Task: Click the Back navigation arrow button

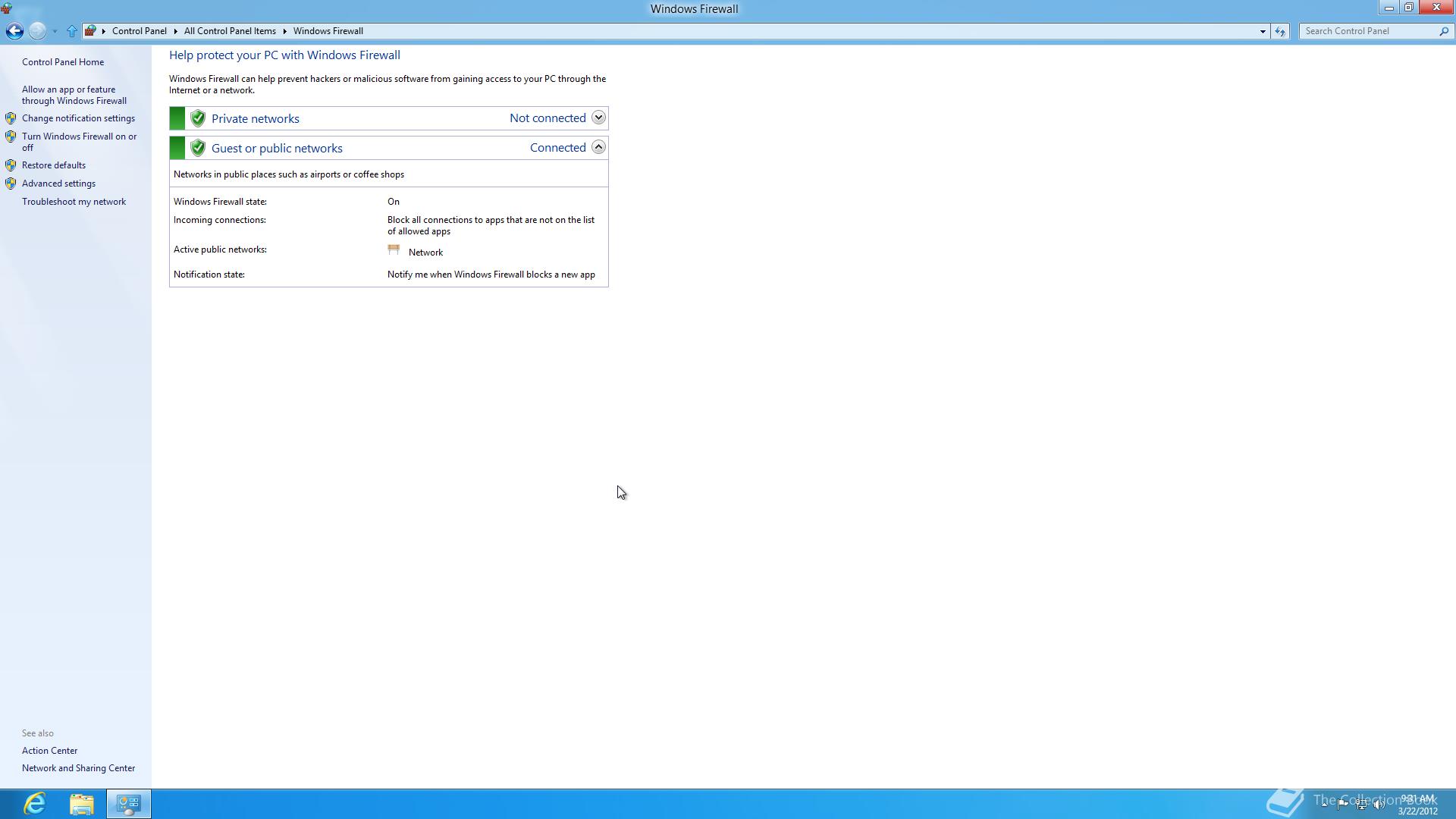Action: tap(14, 31)
